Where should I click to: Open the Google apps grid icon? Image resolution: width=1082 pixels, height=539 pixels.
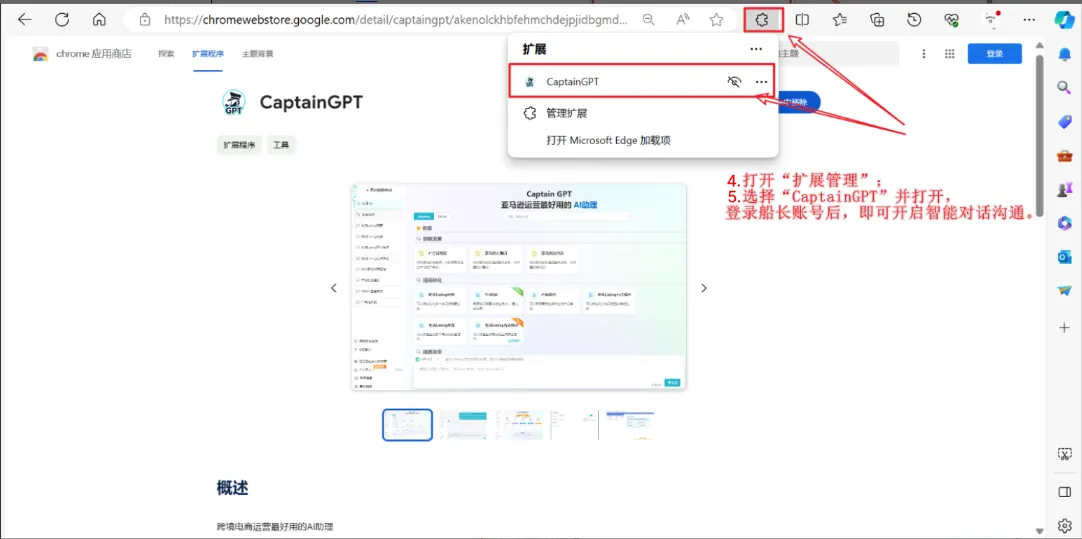(950, 53)
